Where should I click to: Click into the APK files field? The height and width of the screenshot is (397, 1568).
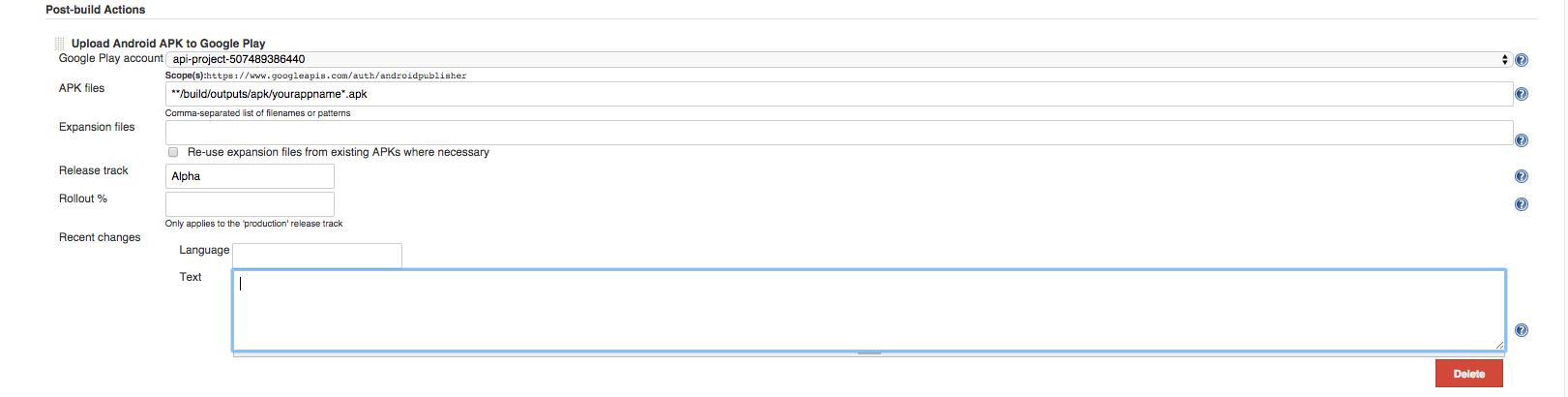tap(838, 94)
